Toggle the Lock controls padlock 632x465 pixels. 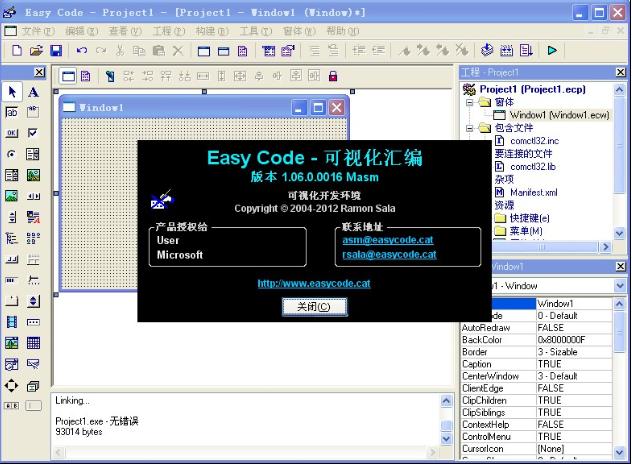pyautogui.click(x=333, y=76)
